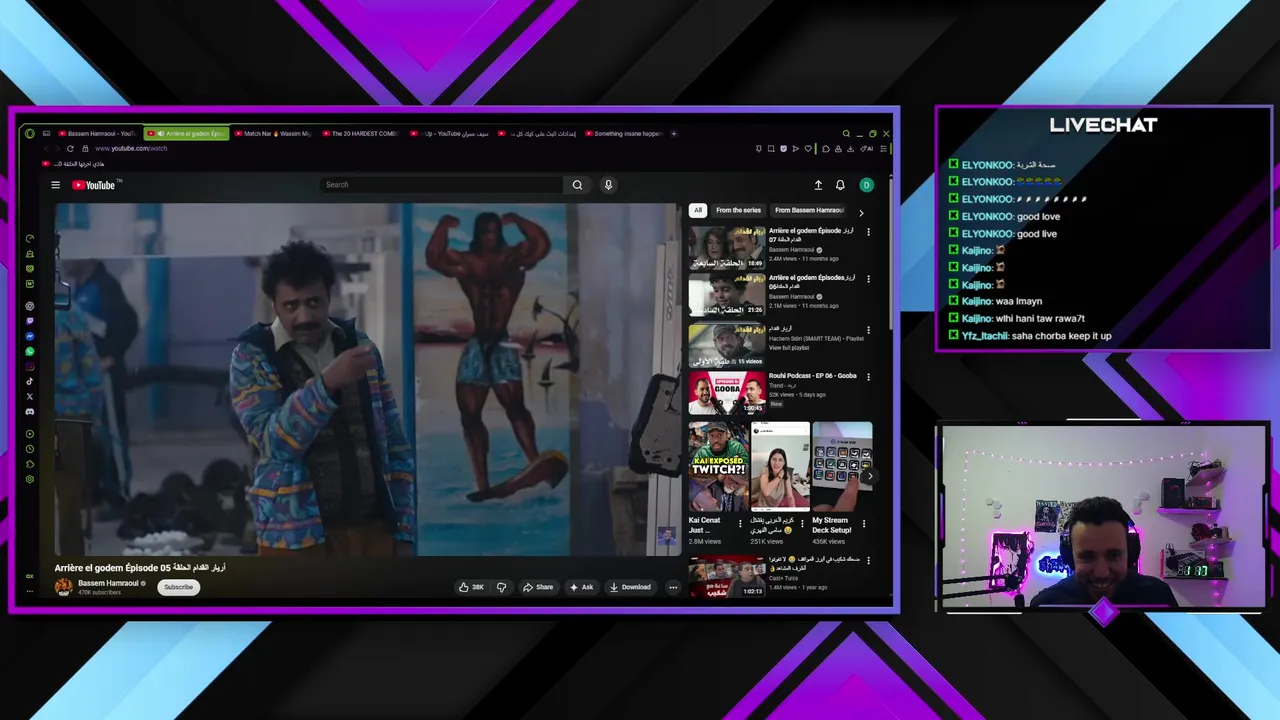Open the sidebar player icon
The image size is (1280, 720).
(30, 434)
